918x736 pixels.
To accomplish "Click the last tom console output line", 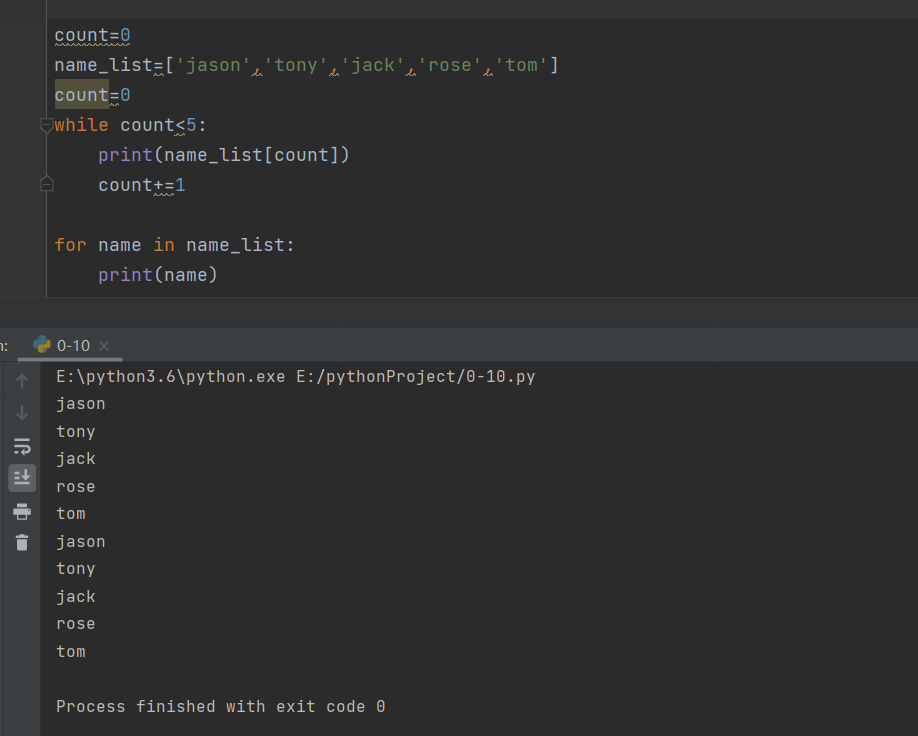I will 71,652.
